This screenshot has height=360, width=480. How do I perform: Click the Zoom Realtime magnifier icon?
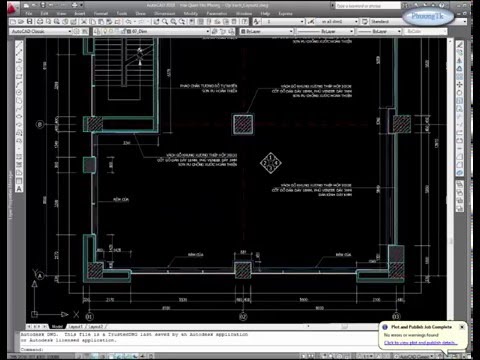tap(165, 22)
